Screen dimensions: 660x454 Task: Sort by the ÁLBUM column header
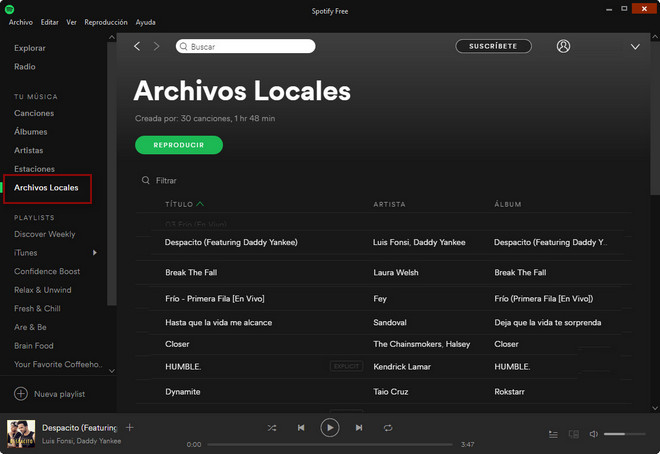coord(508,204)
